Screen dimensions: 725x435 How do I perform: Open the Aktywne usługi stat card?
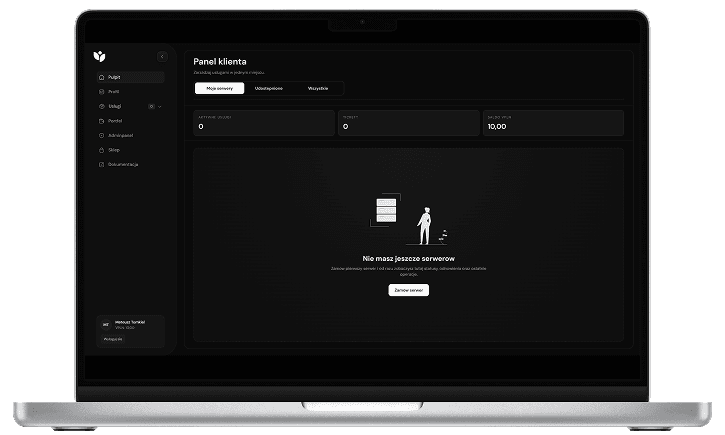pos(264,123)
